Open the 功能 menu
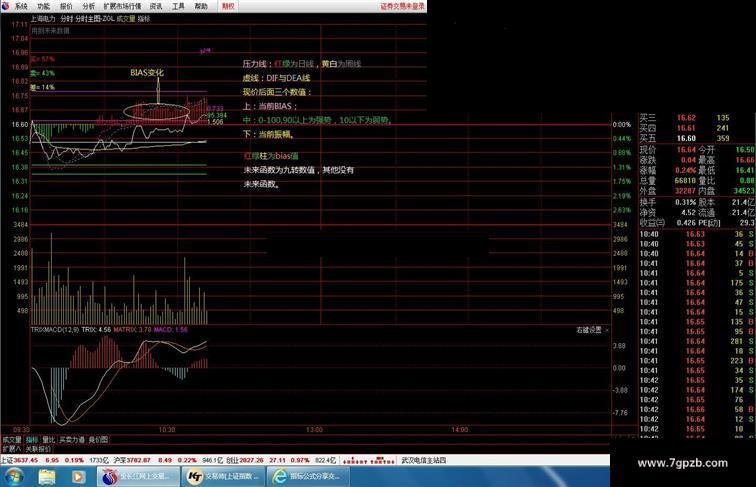This screenshot has width=756, height=487. (x=43, y=6)
